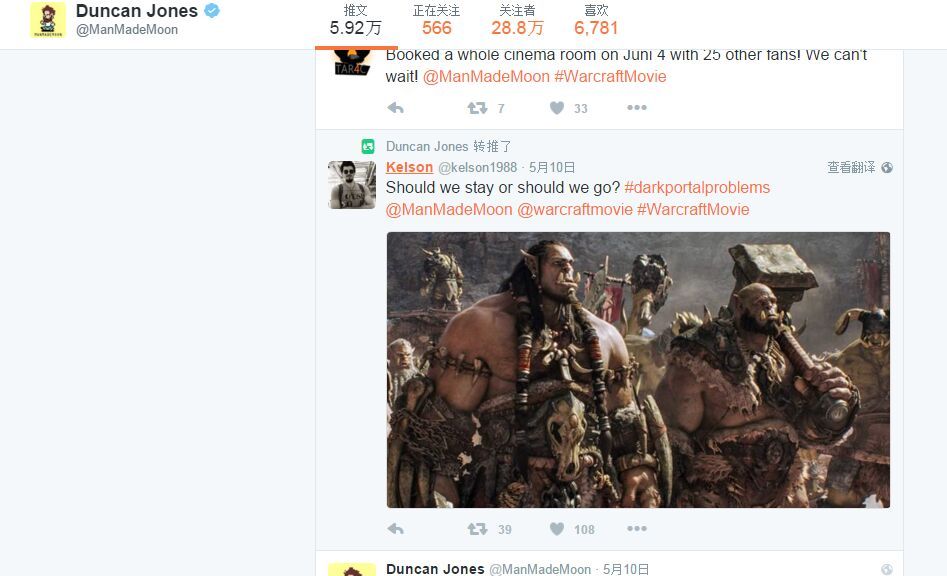The image size is (947, 576).
Task: Retweet the cinema room booking tweet
Action: (478, 108)
